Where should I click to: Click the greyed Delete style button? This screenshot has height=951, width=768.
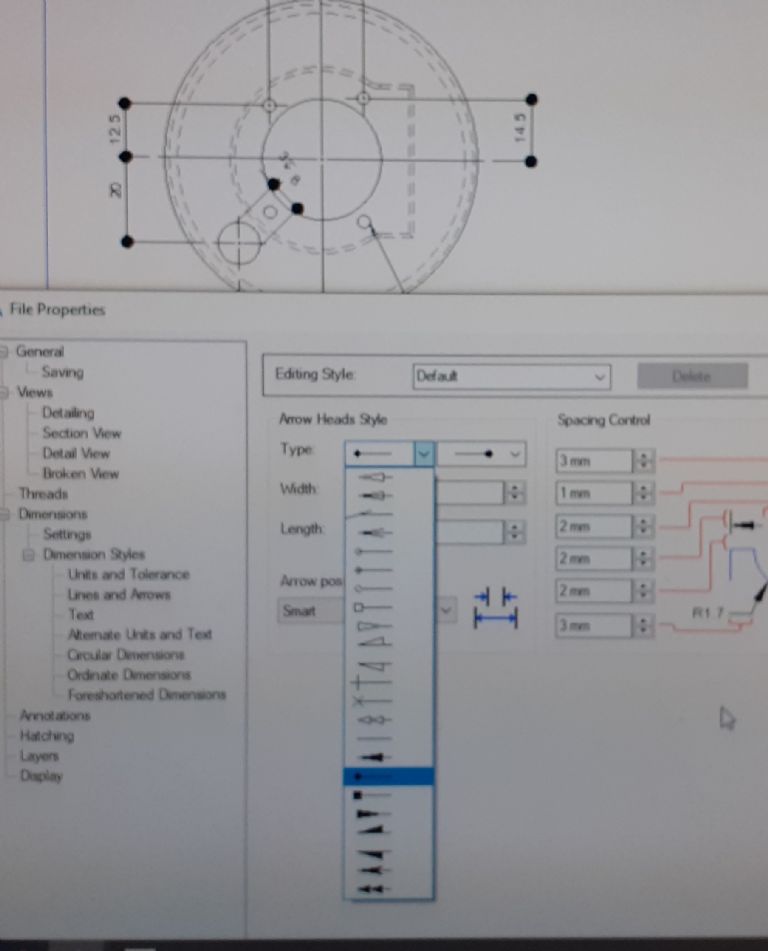click(x=692, y=377)
